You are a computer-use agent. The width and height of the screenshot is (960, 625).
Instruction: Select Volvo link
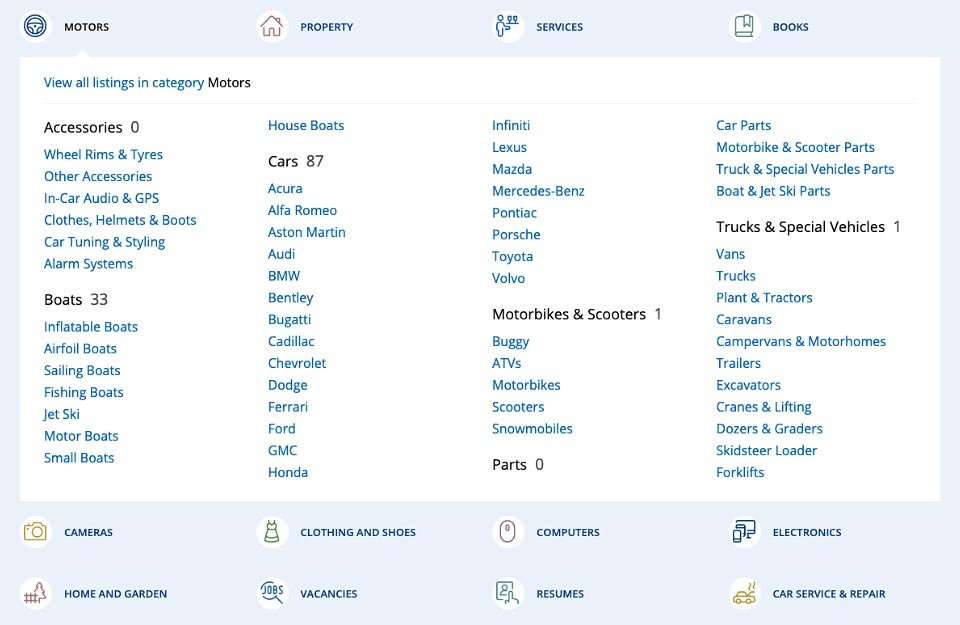pos(508,279)
